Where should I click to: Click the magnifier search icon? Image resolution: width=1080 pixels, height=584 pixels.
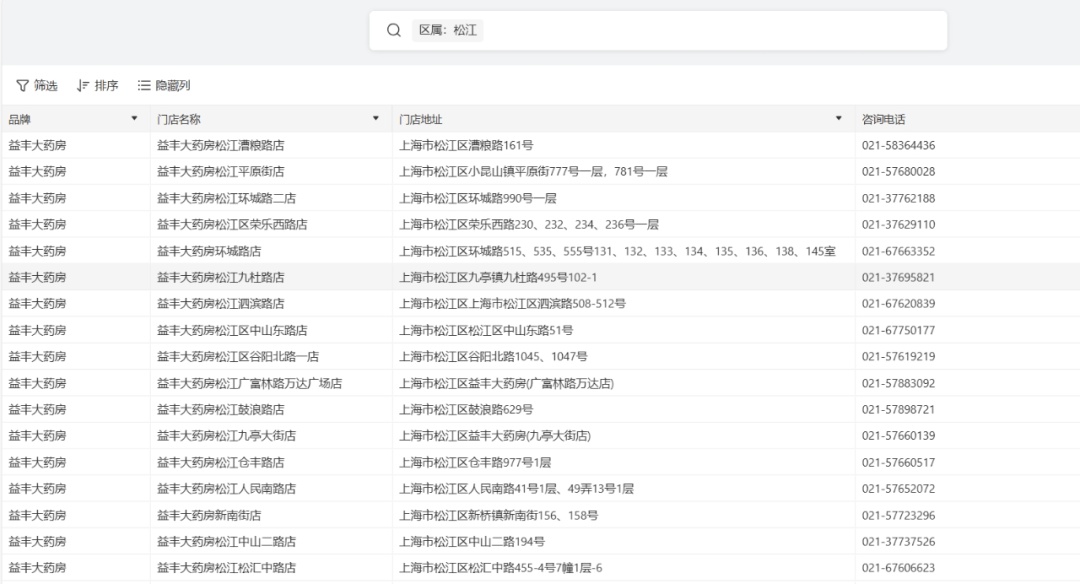tap(394, 31)
